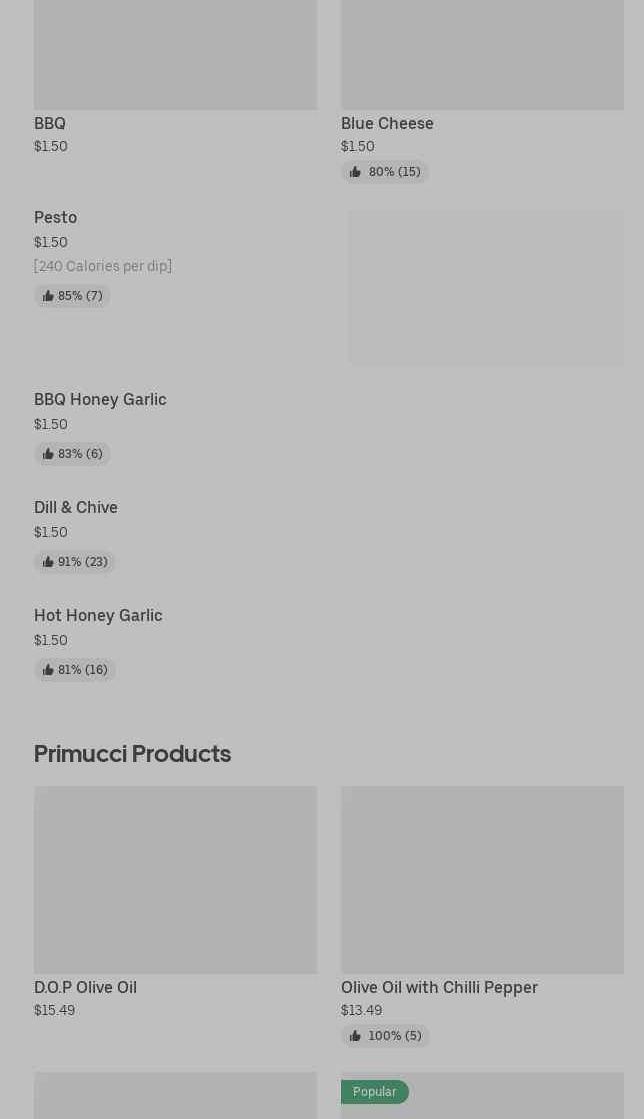Click the D.O.P Olive Oil product name

click(85, 987)
